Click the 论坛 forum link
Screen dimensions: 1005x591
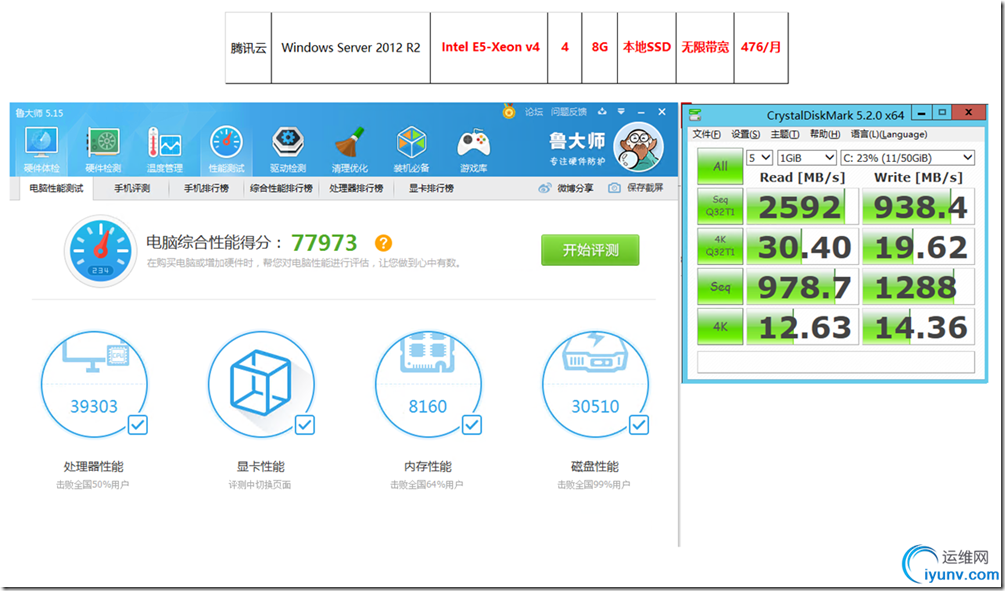coord(534,112)
